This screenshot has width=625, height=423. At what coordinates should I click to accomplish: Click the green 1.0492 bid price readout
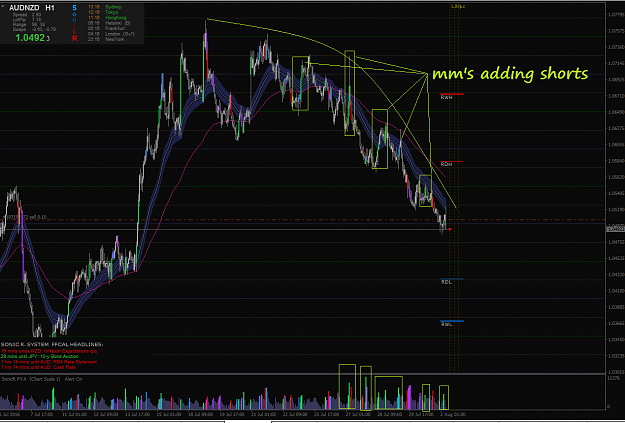coord(30,37)
